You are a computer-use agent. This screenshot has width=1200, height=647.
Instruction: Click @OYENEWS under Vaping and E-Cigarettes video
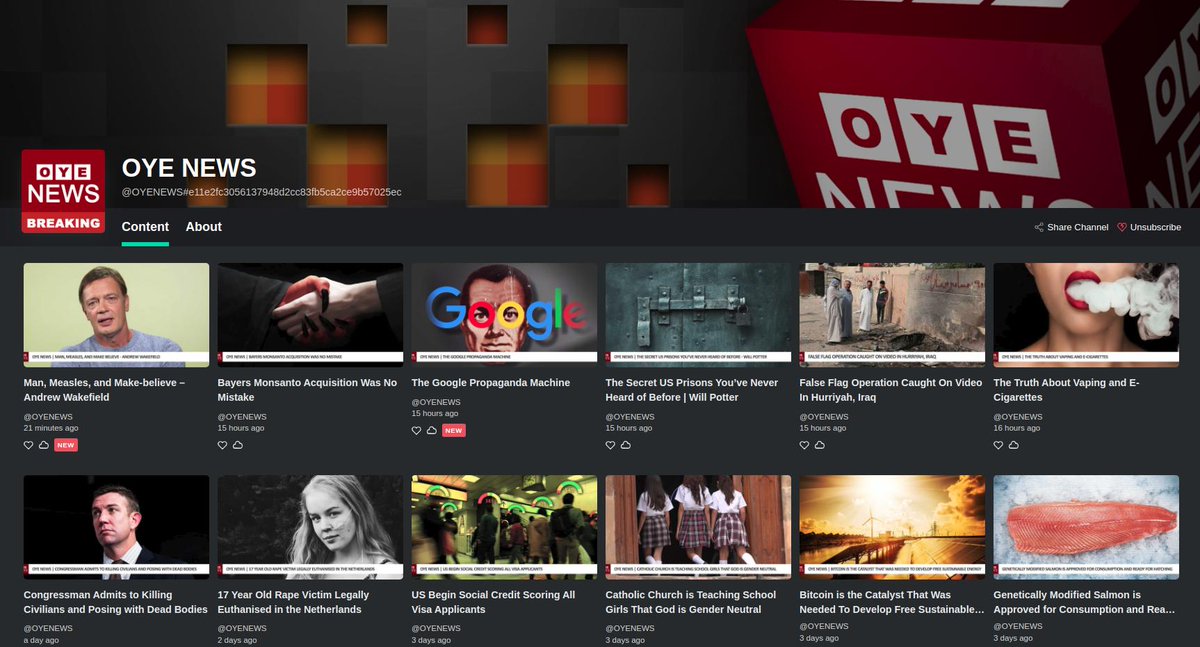click(x=1018, y=417)
